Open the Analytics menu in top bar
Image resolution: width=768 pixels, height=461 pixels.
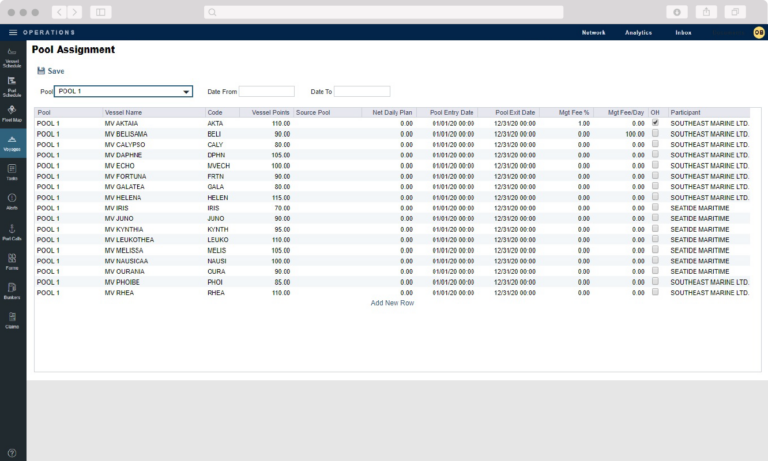(x=638, y=32)
